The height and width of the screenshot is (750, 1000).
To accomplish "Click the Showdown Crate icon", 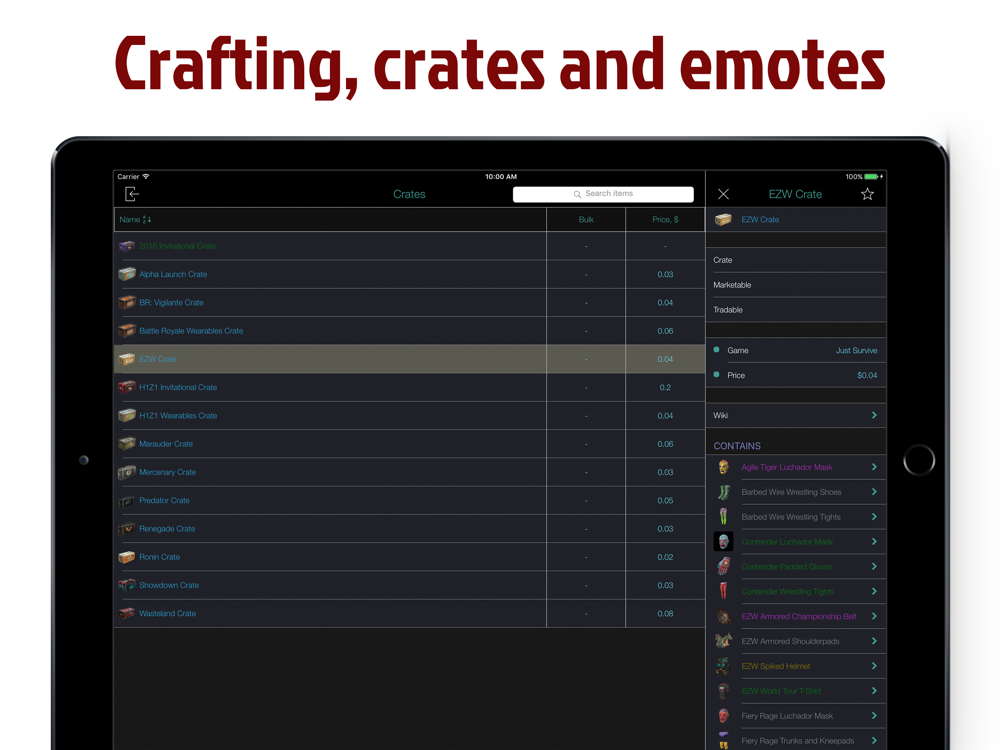I will point(127,585).
